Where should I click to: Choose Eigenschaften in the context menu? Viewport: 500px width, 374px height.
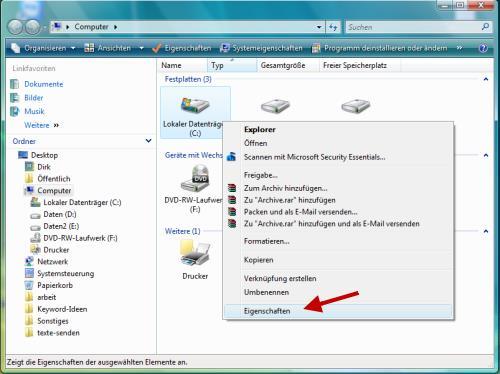tap(338, 311)
